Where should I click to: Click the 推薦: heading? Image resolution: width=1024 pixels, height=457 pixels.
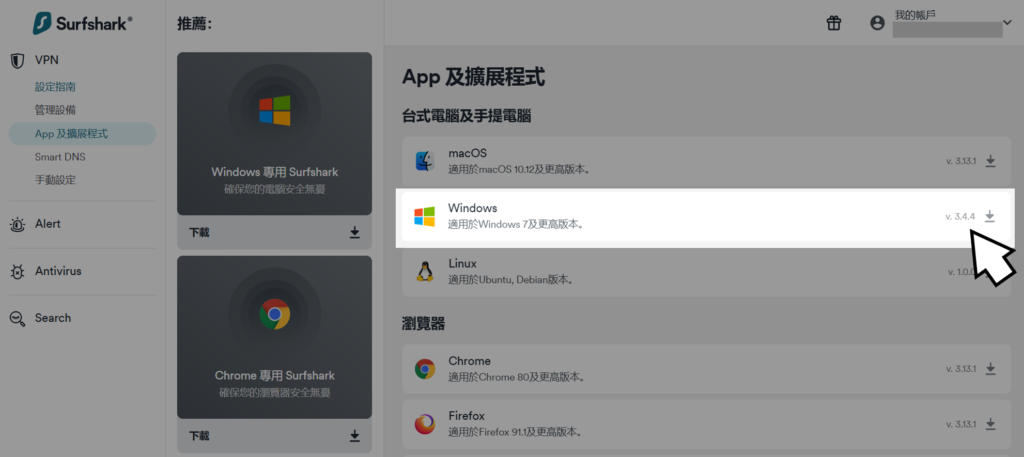pyautogui.click(x=195, y=24)
